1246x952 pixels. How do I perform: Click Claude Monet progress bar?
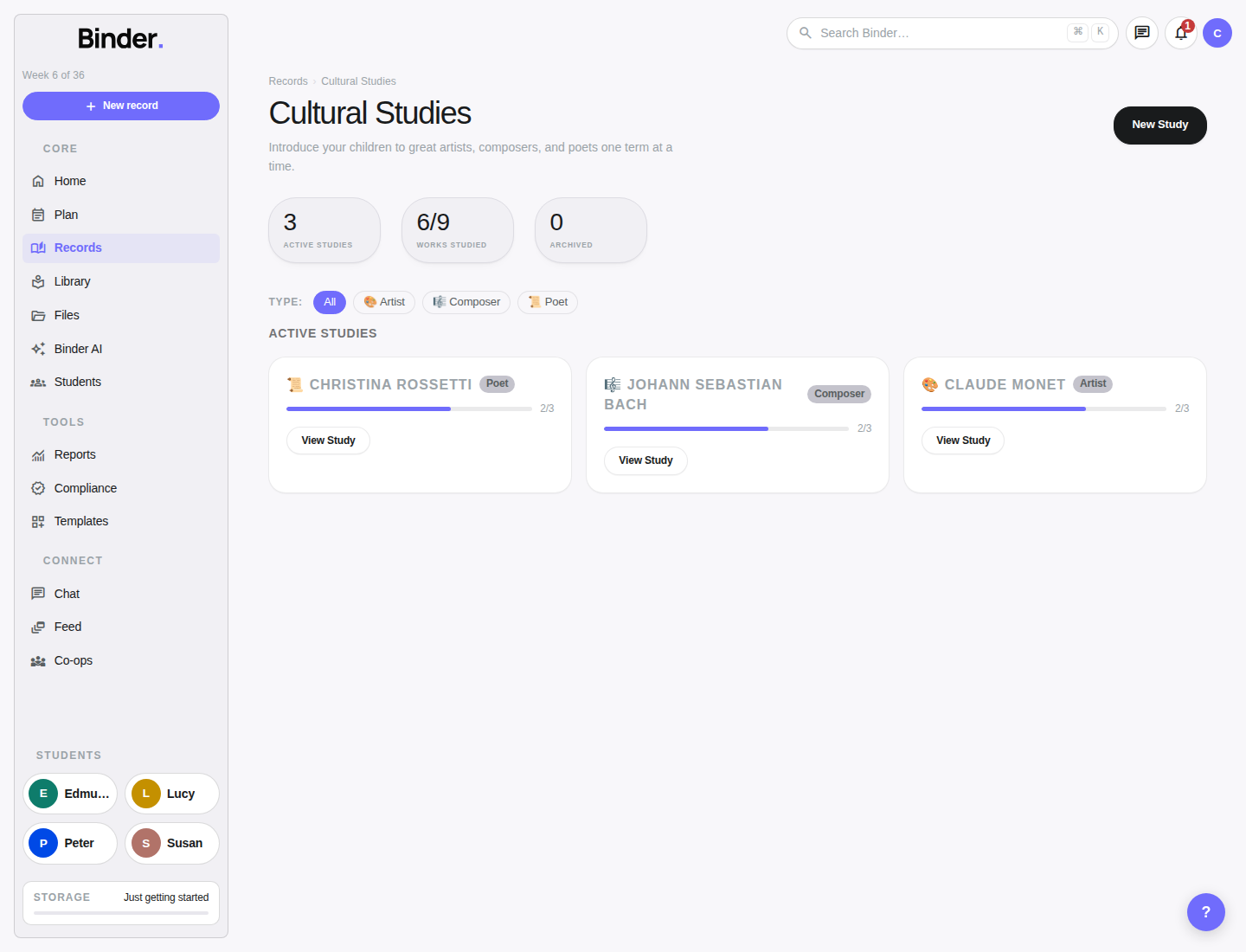[x=1044, y=408]
